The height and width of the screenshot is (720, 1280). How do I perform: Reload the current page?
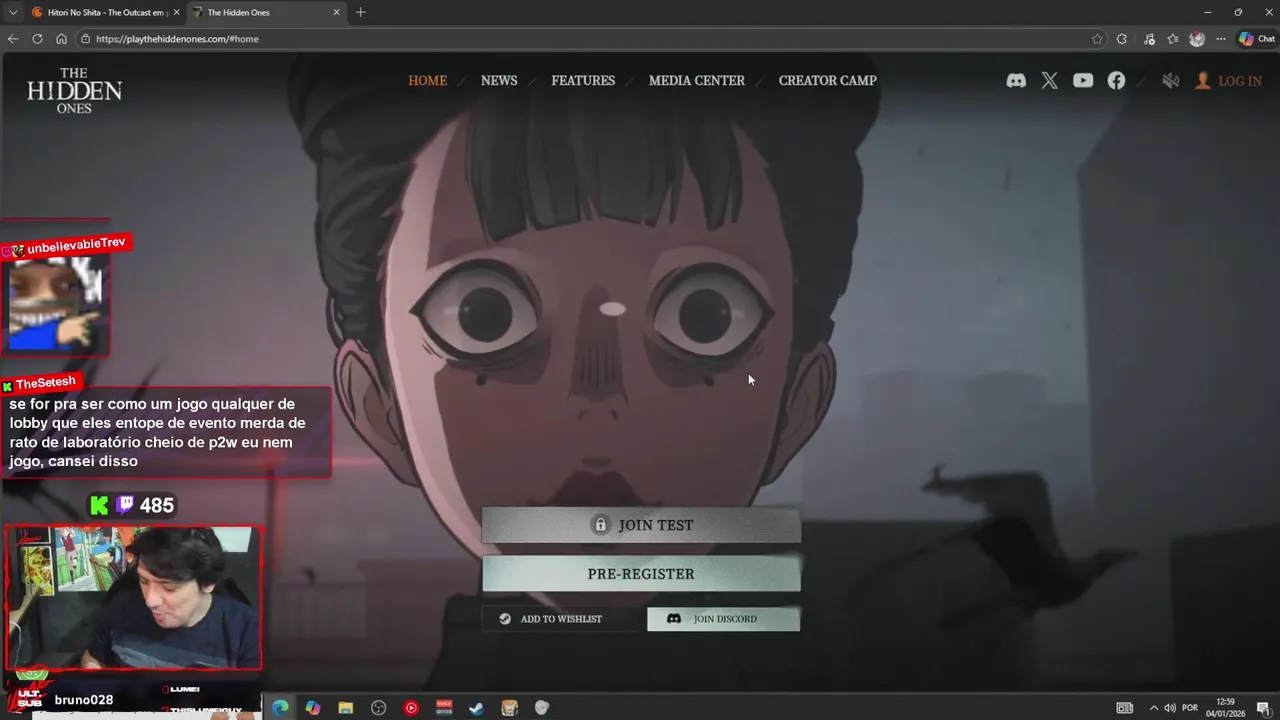(x=37, y=39)
